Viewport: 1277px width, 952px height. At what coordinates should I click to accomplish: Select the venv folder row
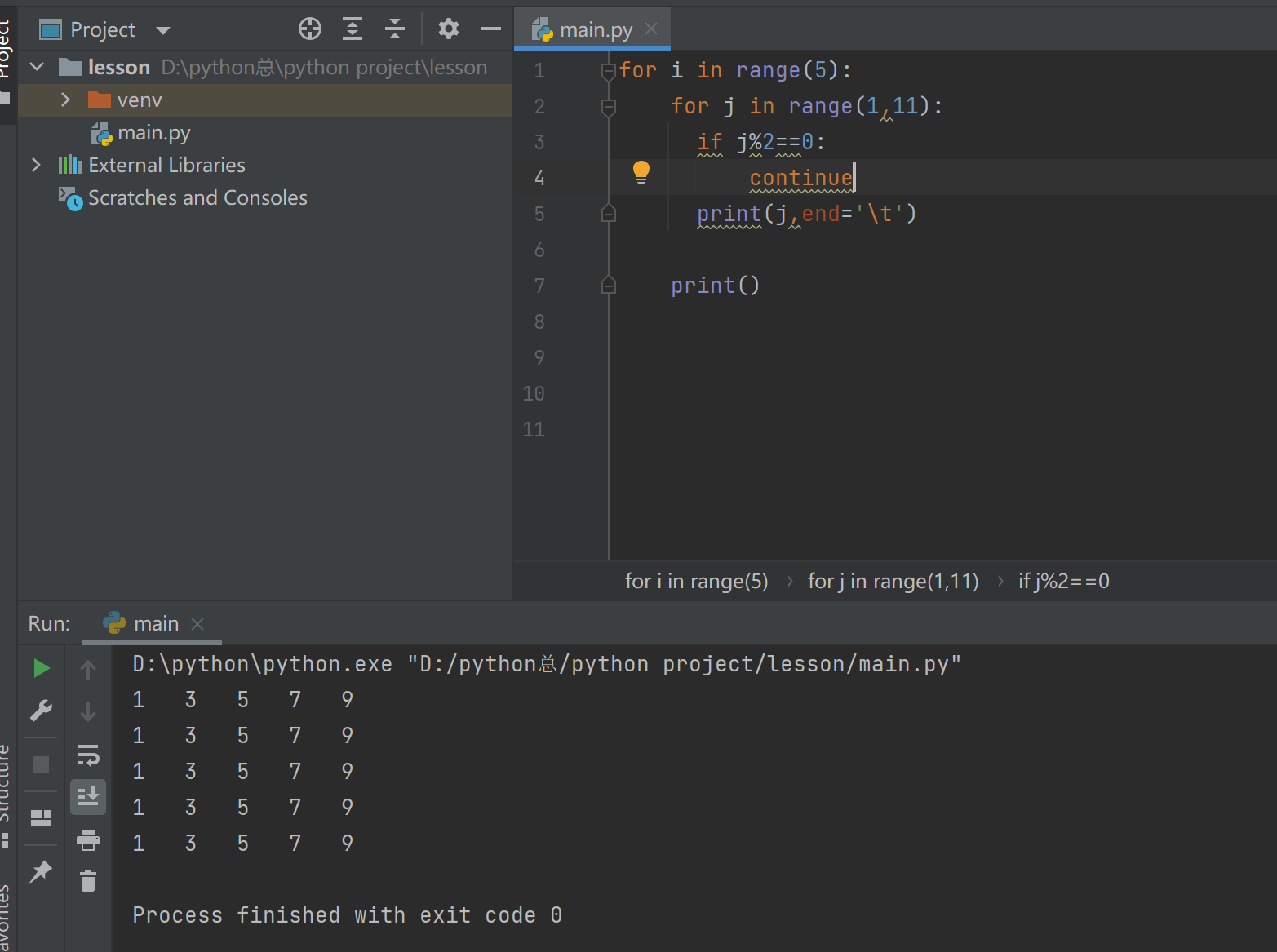(x=265, y=100)
